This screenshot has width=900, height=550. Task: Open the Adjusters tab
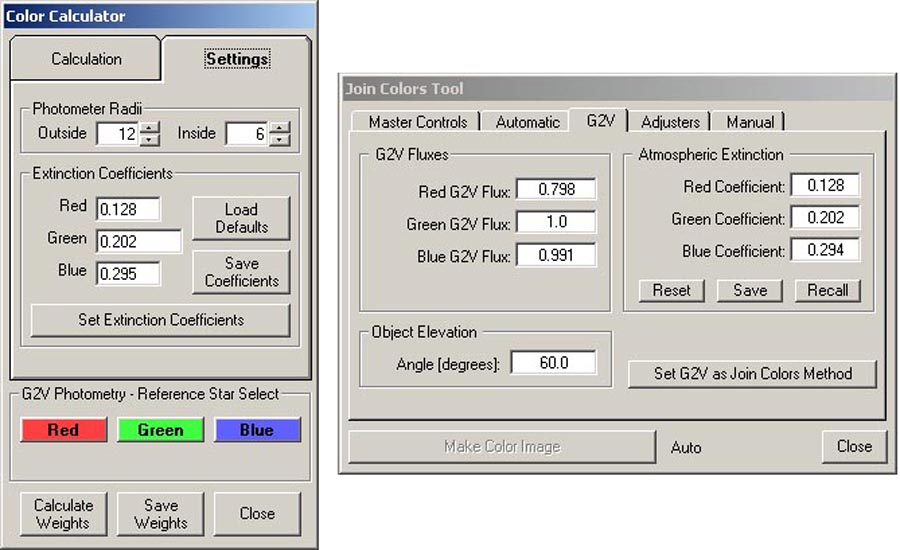[x=670, y=122]
